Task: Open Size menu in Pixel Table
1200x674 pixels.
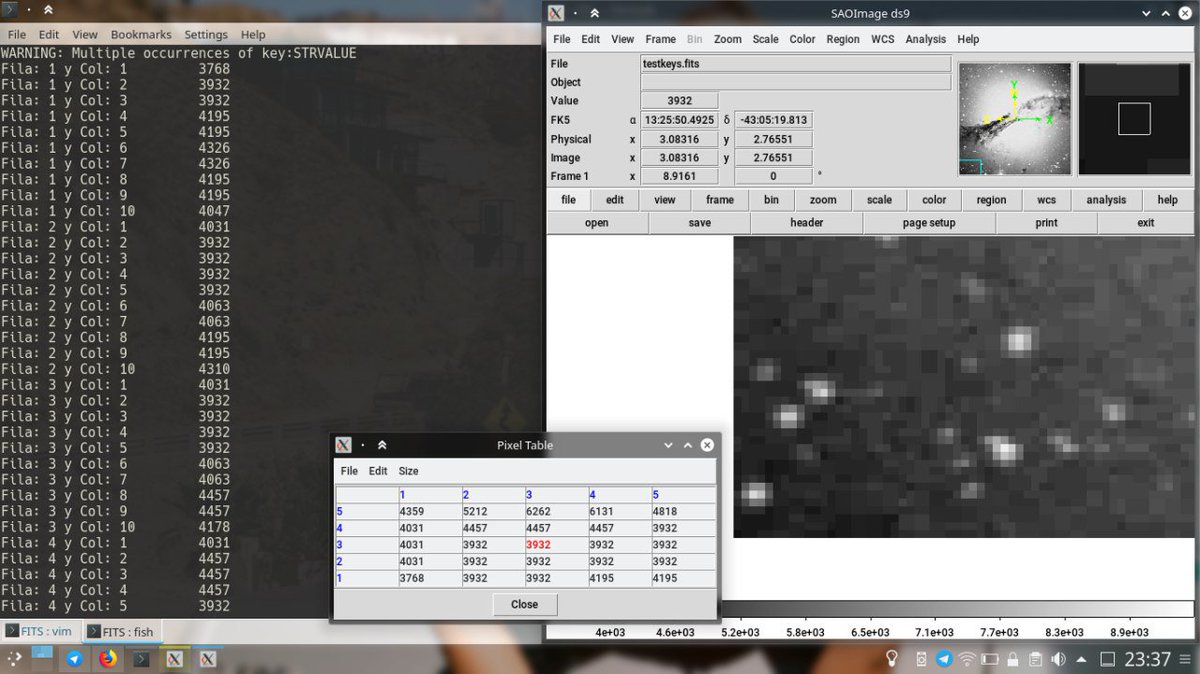Action: click(x=409, y=471)
